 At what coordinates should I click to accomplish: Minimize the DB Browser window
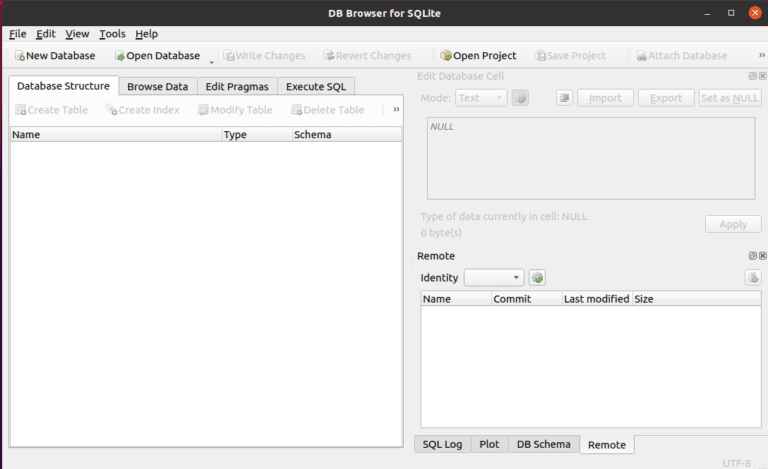coord(707,13)
